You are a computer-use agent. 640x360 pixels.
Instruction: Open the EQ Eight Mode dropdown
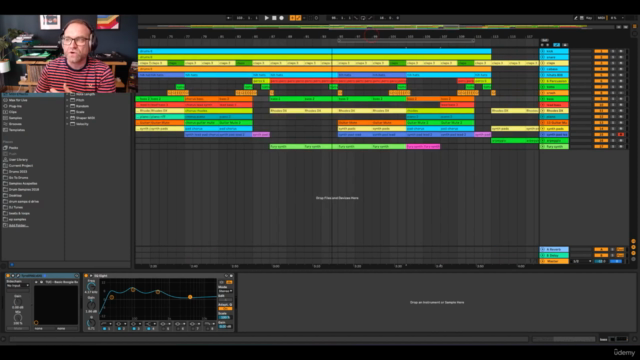tap(225, 291)
